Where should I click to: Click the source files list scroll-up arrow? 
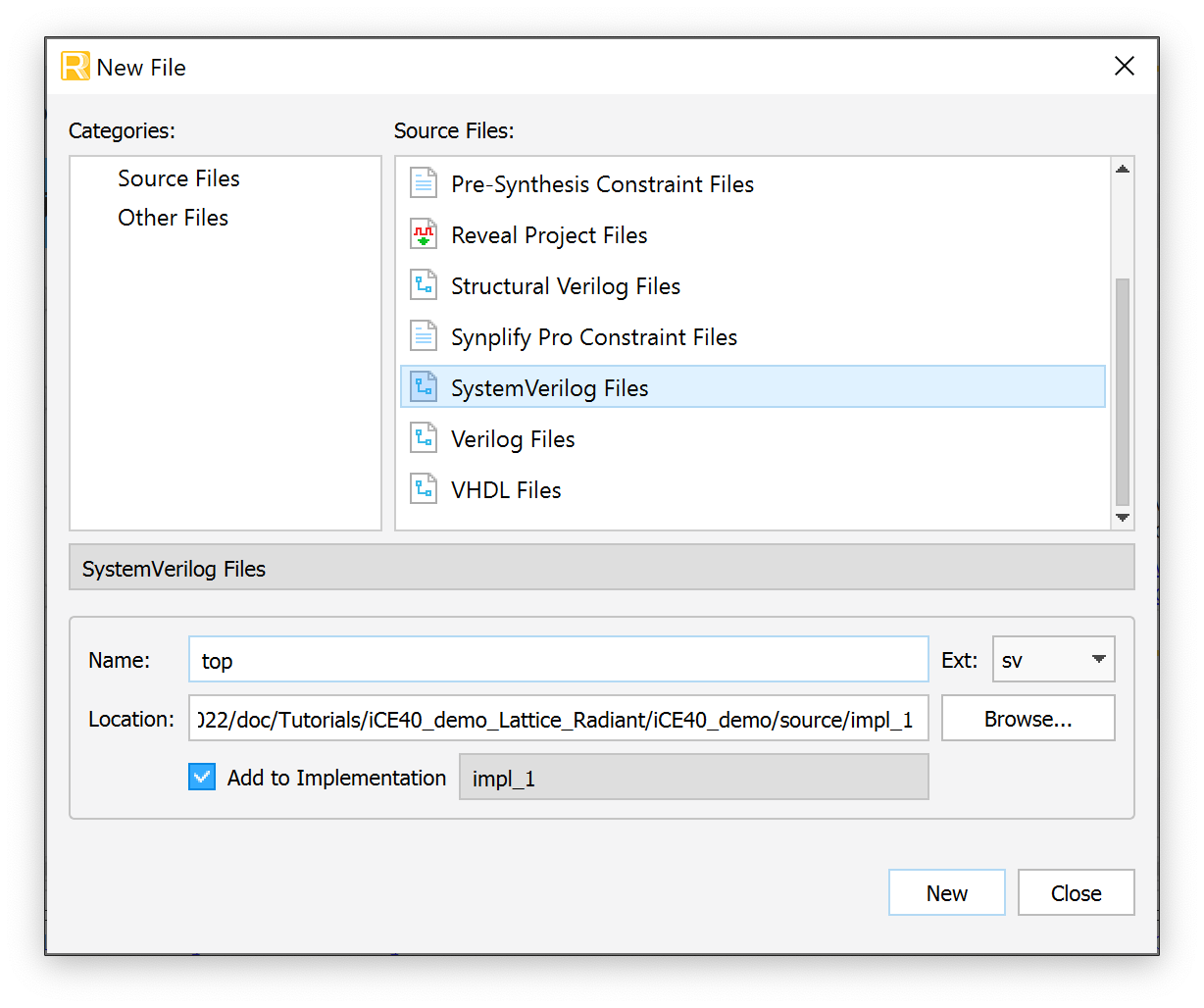coord(1123,170)
